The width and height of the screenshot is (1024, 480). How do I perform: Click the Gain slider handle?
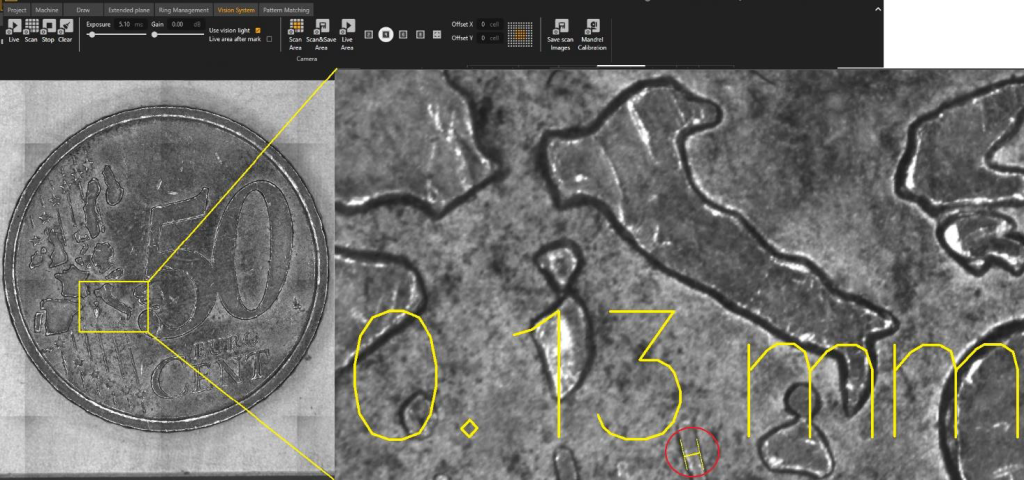[x=155, y=35]
